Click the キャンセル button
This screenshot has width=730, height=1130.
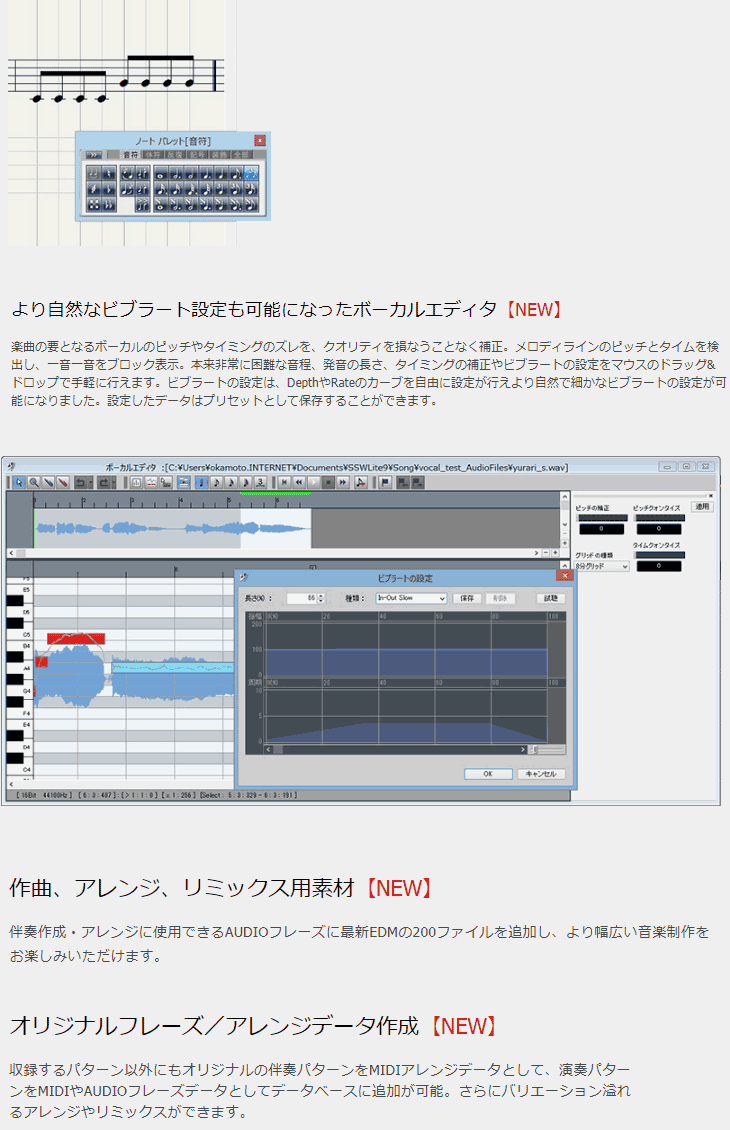click(x=541, y=773)
